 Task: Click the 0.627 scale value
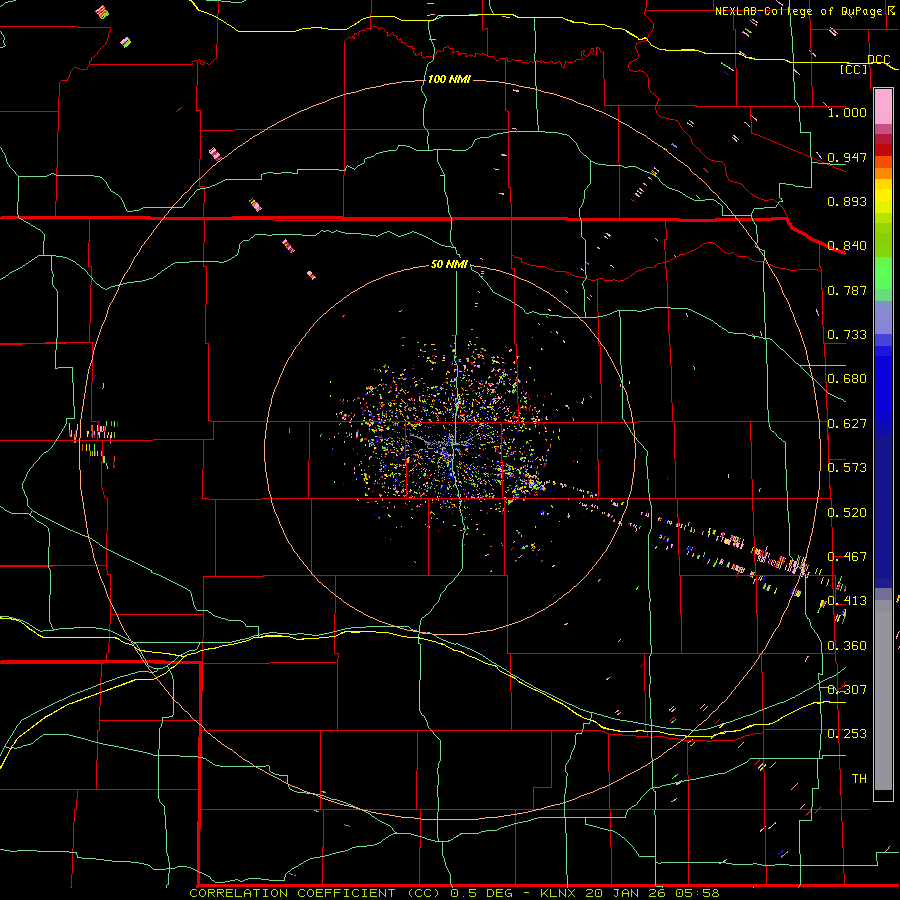pos(847,424)
